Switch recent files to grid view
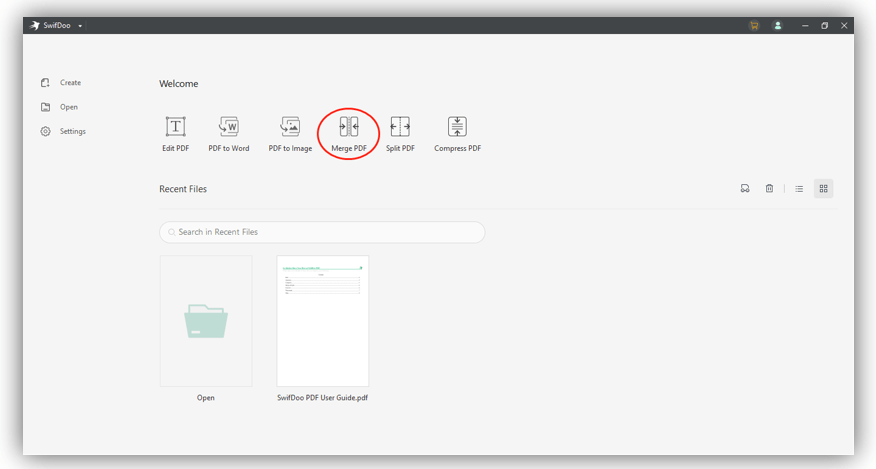Viewport: 876px width, 469px height. point(823,189)
